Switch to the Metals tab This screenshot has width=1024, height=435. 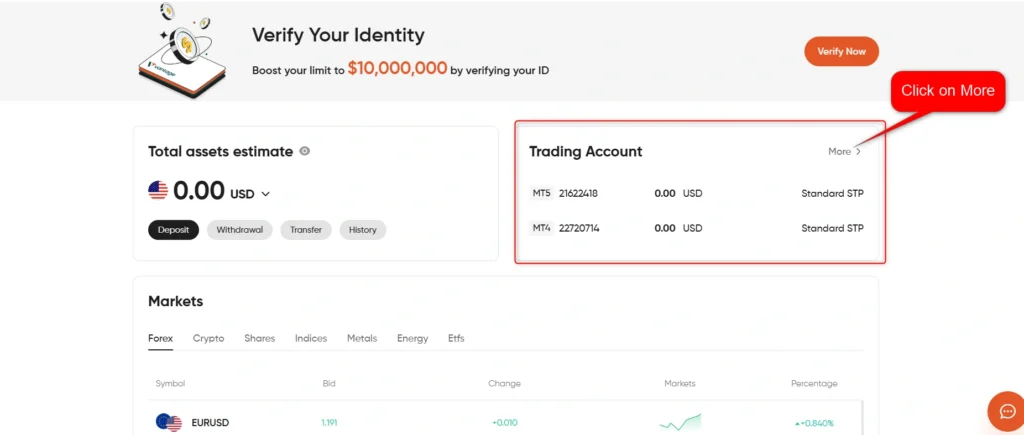pos(362,338)
